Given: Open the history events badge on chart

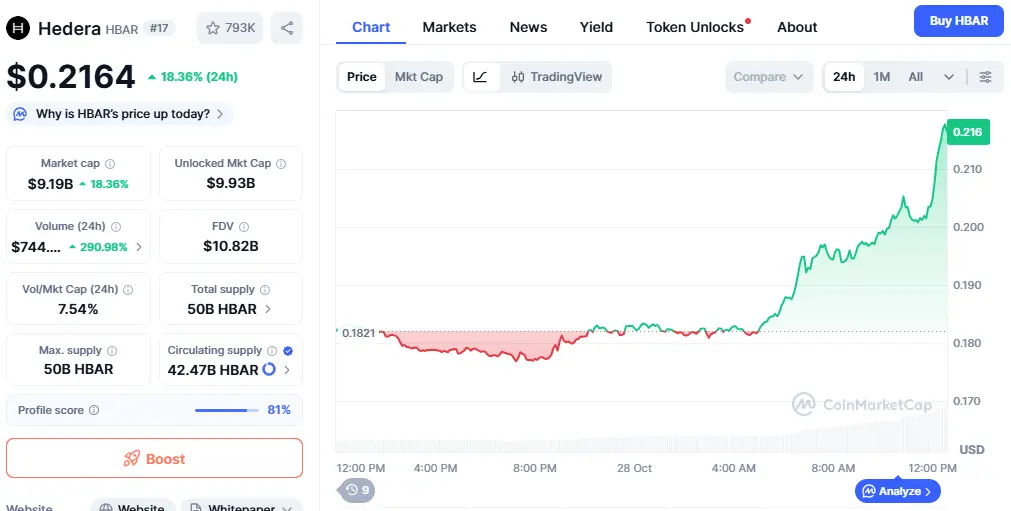Looking at the screenshot, I should click(357, 490).
